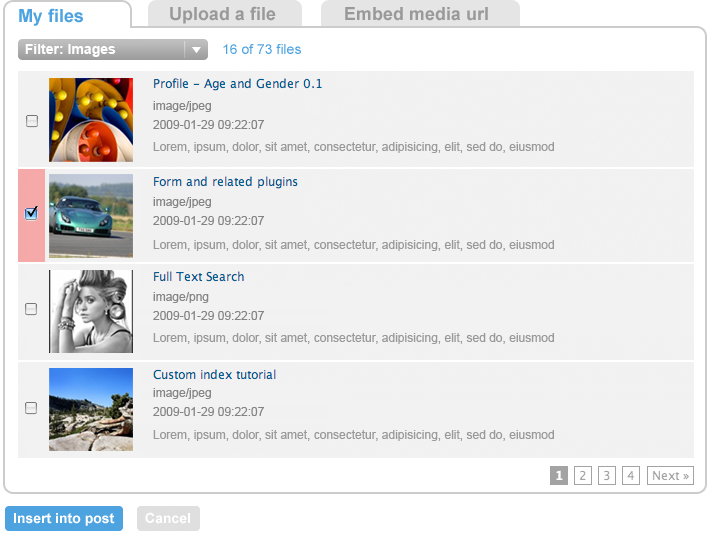Open the black-and-white portrait thumbnail

(91, 312)
